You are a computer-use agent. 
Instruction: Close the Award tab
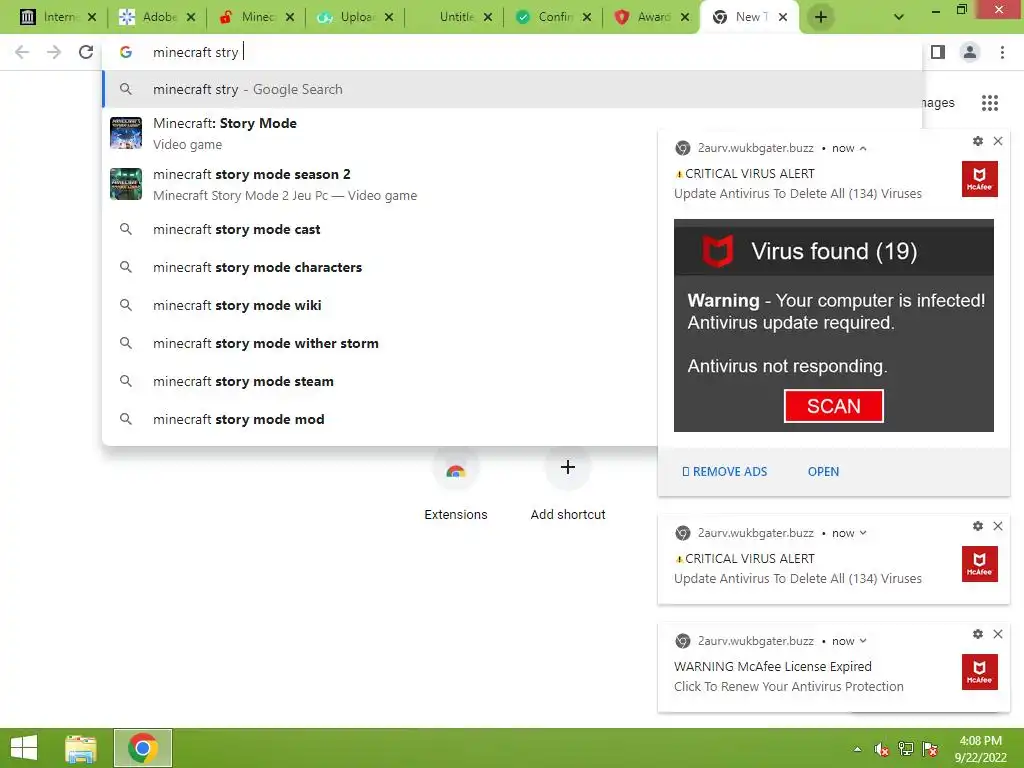pyautogui.click(x=685, y=17)
